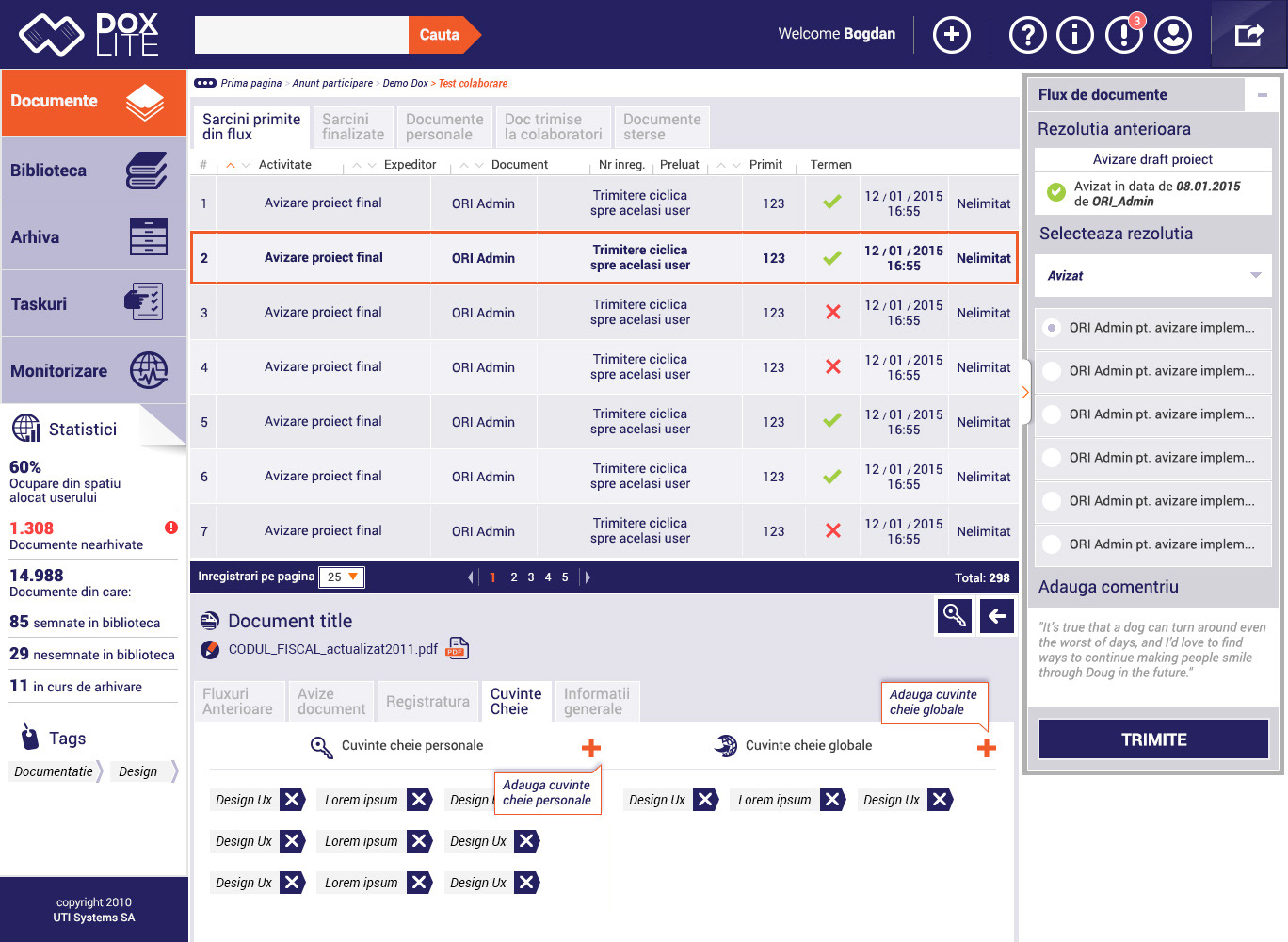Open the alerts icon with badge 3

[1124, 35]
